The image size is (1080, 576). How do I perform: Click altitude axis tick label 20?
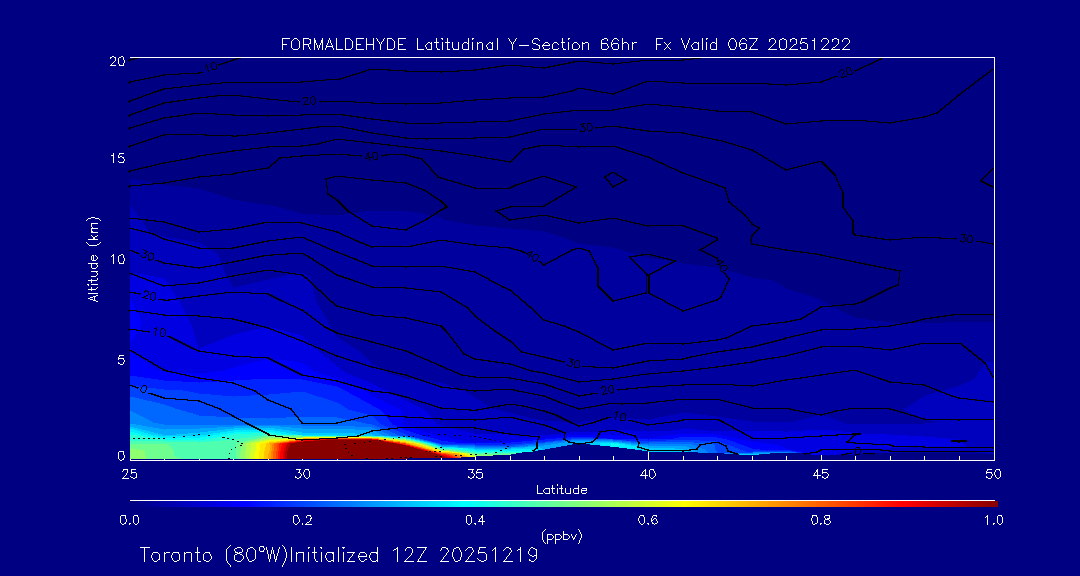(x=116, y=61)
